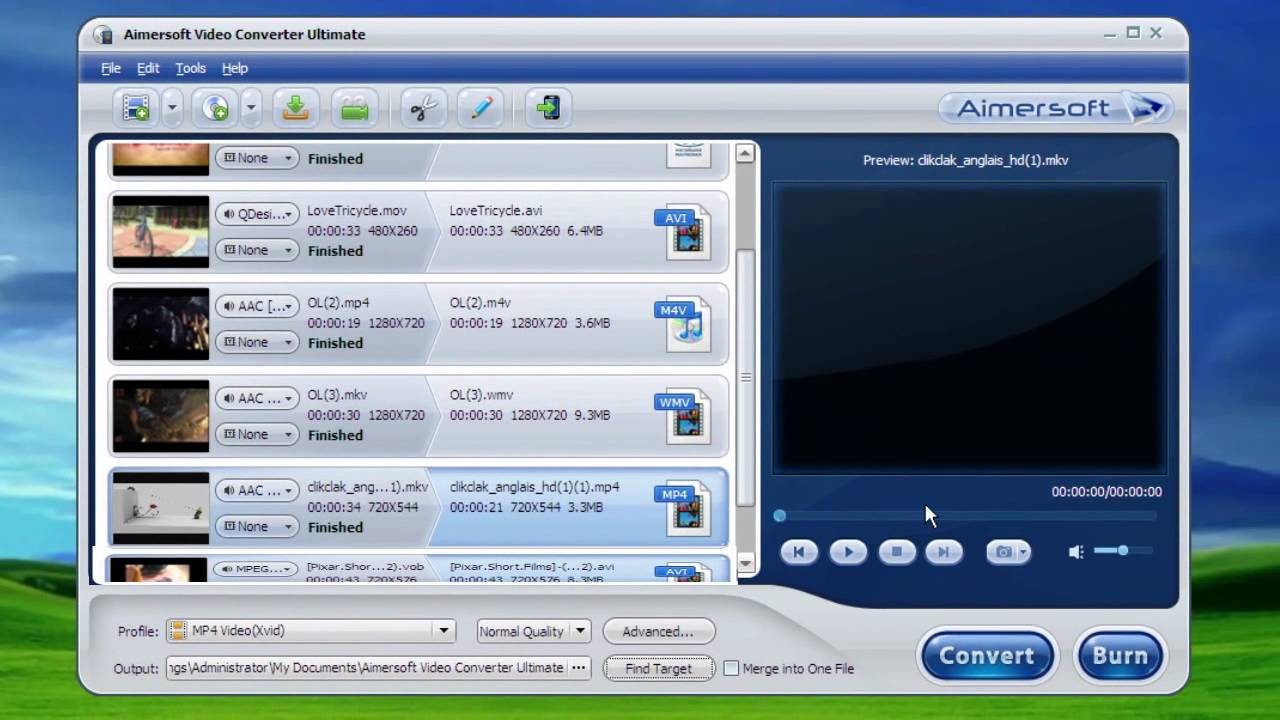This screenshot has width=1280, height=720.
Task: Open subtitle None dropdown for LoveTricycle
Action: (x=257, y=250)
